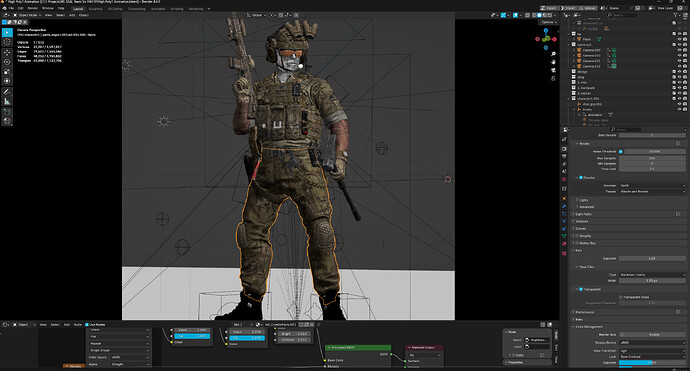Select the 3D Cursor tool
The height and width of the screenshot is (371, 690).
(x=7, y=42)
